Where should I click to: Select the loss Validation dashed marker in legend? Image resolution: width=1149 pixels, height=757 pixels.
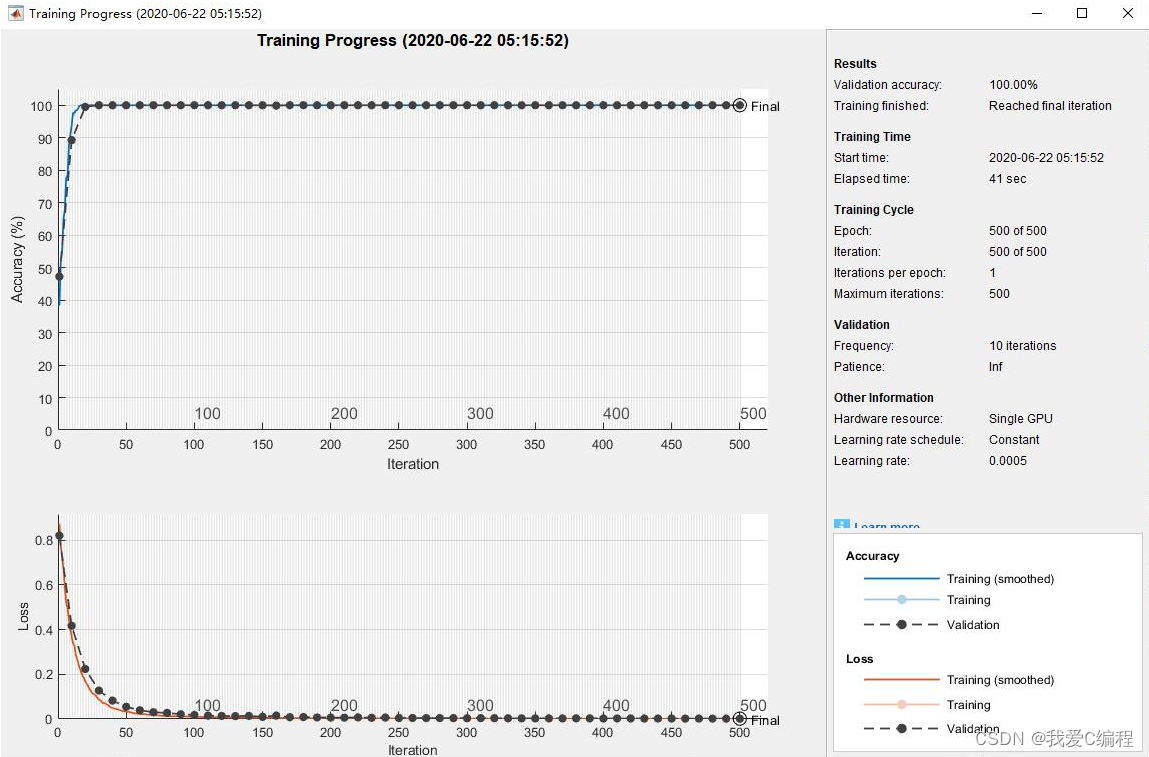tap(901, 730)
